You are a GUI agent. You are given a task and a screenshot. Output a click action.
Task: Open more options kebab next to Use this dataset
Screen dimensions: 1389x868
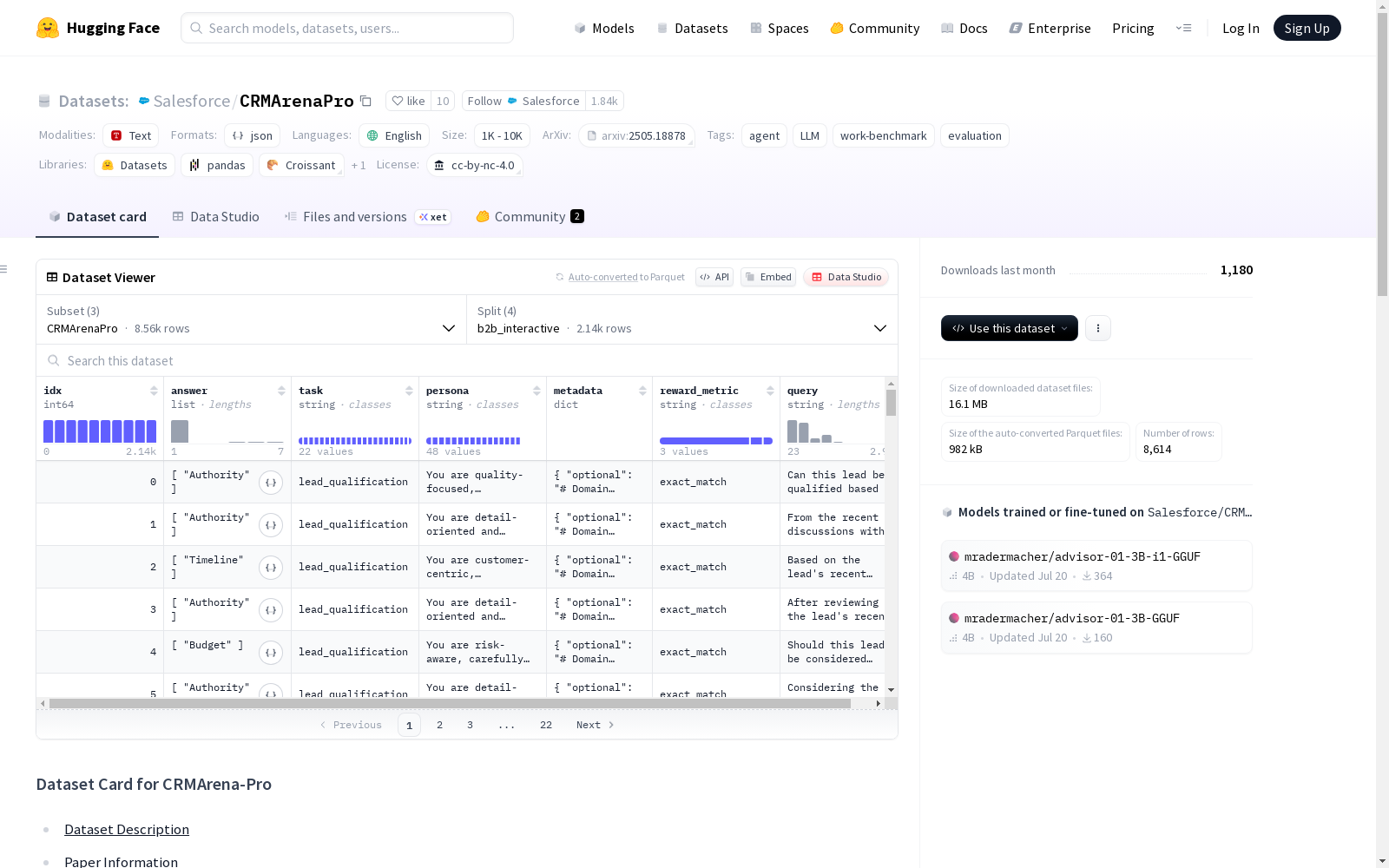pyautogui.click(x=1098, y=328)
